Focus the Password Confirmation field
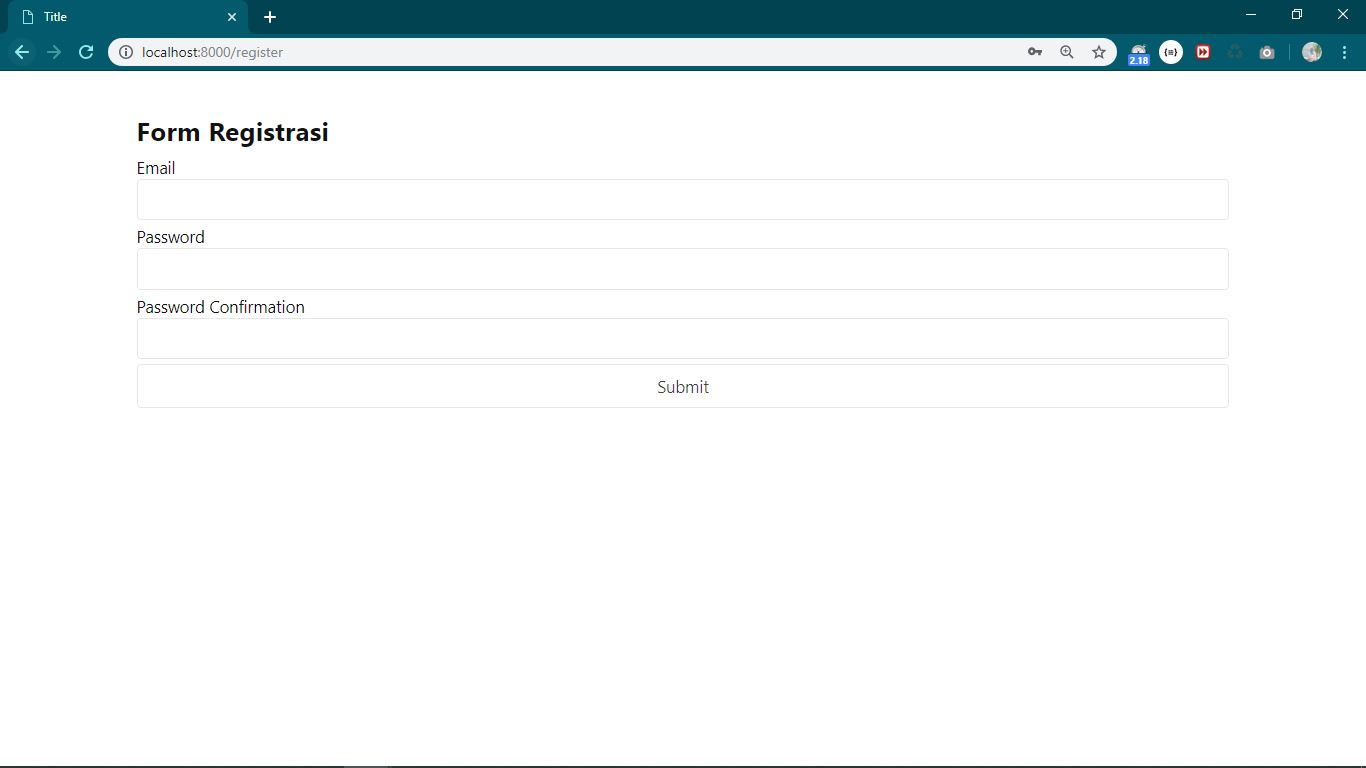The height and width of the screenshot is (768, 1366). click(683, 338)
